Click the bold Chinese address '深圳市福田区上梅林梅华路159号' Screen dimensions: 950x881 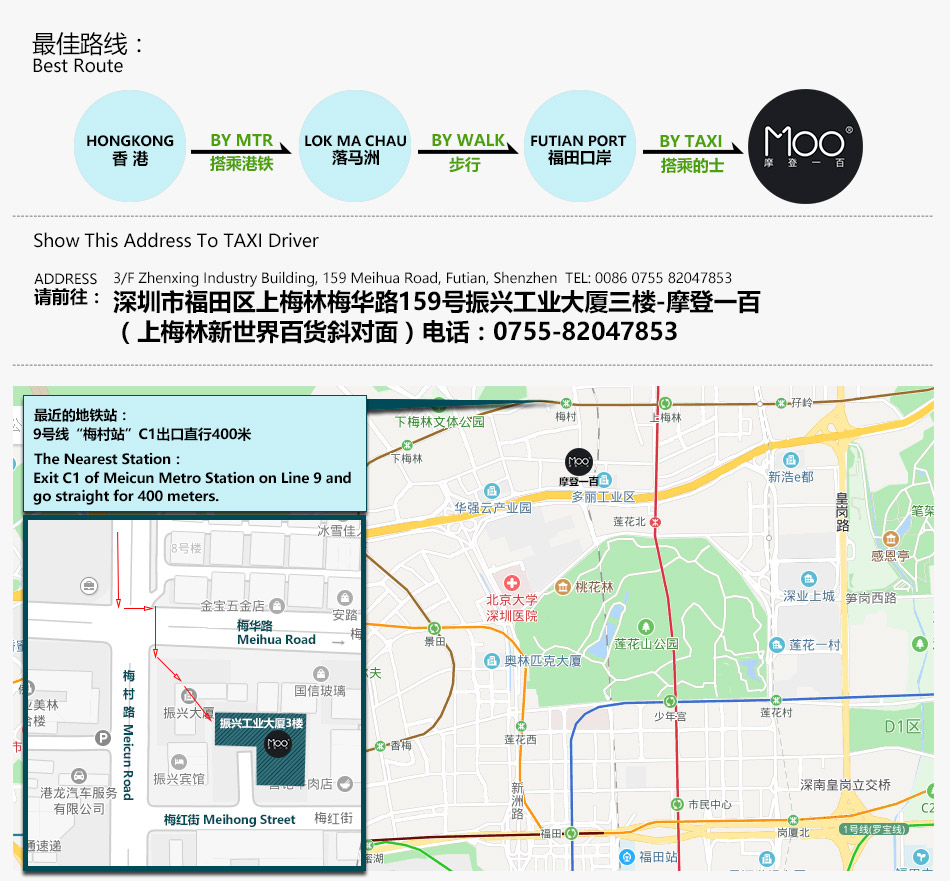(x=290, y=302)
